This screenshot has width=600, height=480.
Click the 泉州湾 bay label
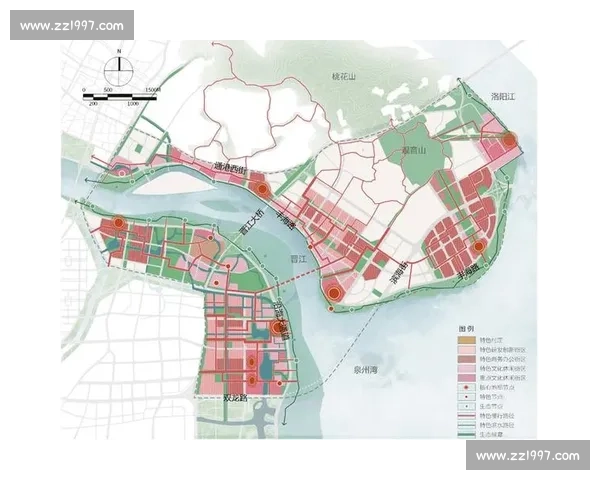pos(366,369)
